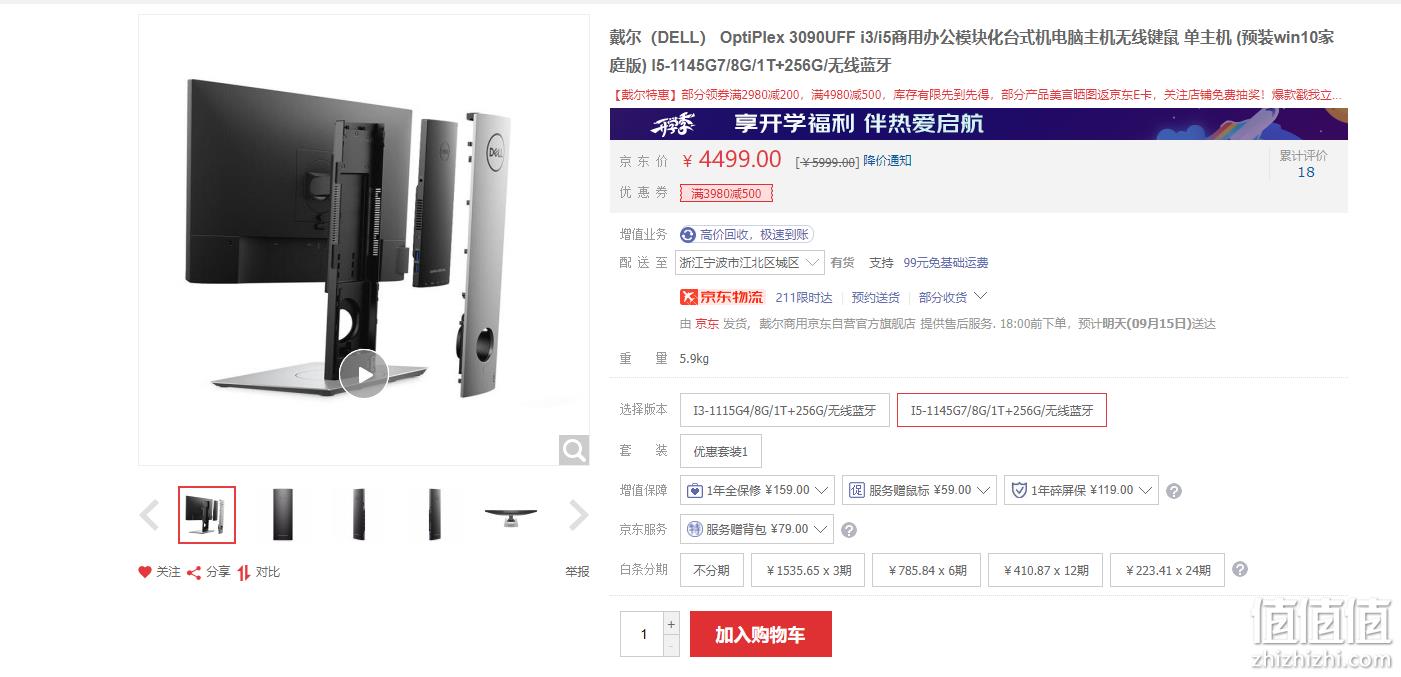This screenshot has height=677, width=1401.
Task: Open delivery address dropdown 浙江宁波市江北区城区
Action: pyautogui.click(x=751, y=262)
